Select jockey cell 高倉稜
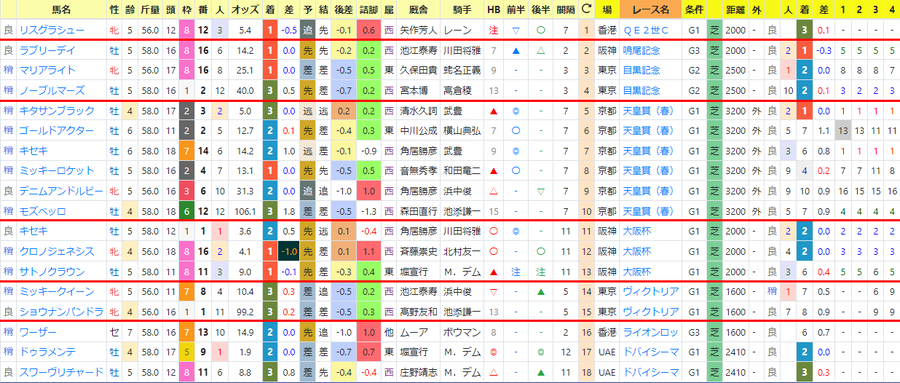Viewport: 900px width, 383px height. tap(457, 90)
